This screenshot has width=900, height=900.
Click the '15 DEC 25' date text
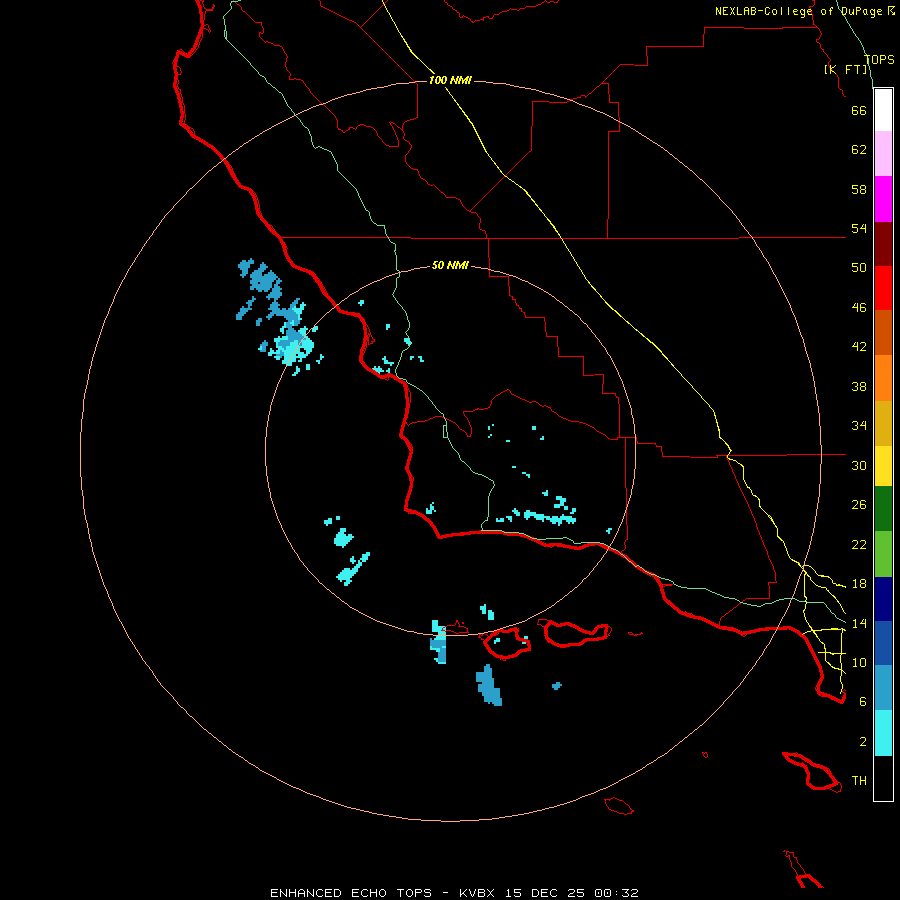coord(545,893)
